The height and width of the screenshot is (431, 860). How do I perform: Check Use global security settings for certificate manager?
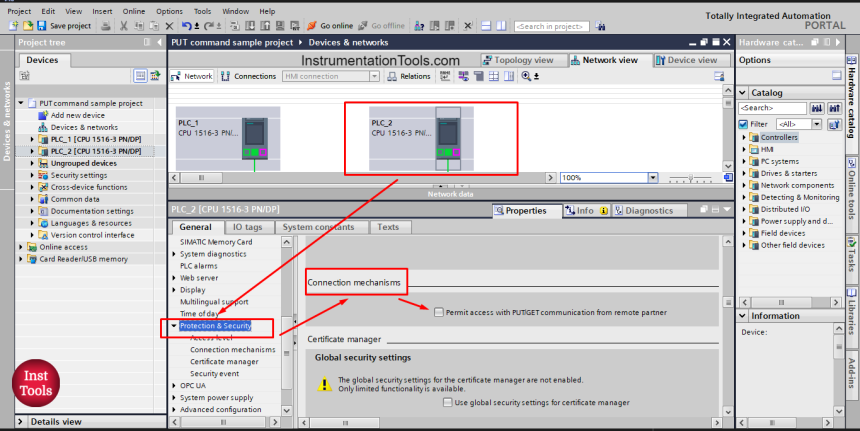[x=448, y=402]
